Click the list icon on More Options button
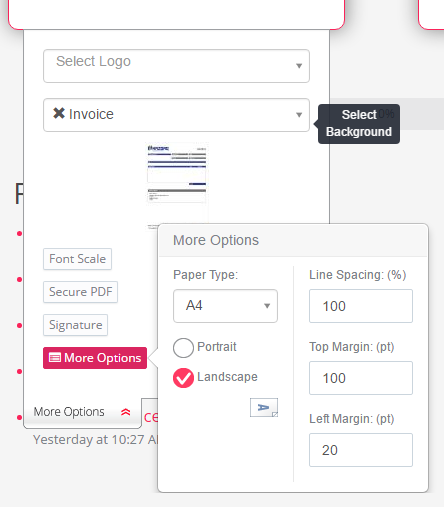The image size is (444, 507). coord(55,358)
